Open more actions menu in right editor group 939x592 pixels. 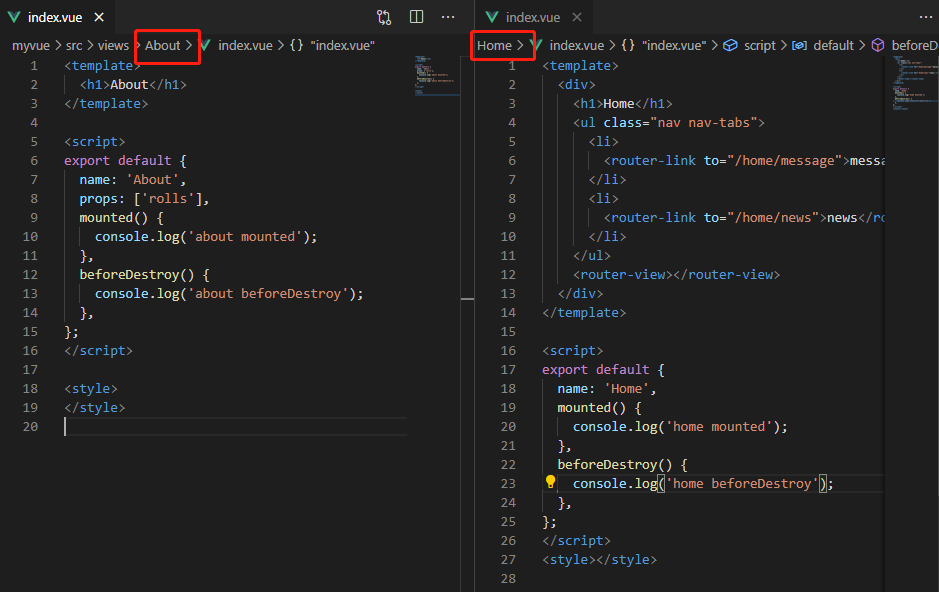[926, 17]
